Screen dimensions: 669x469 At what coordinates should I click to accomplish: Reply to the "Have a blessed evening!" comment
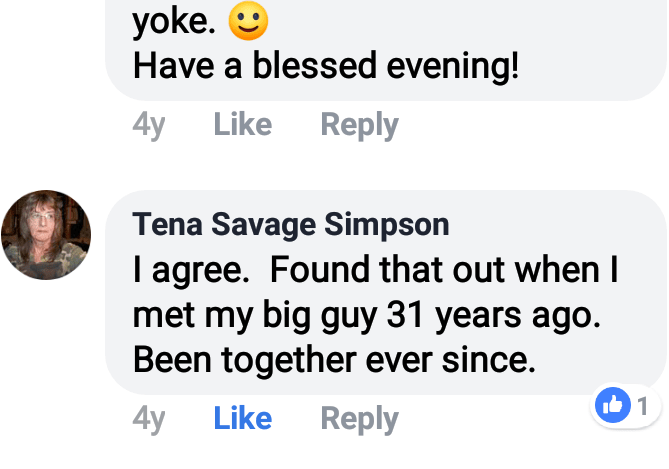359,125
